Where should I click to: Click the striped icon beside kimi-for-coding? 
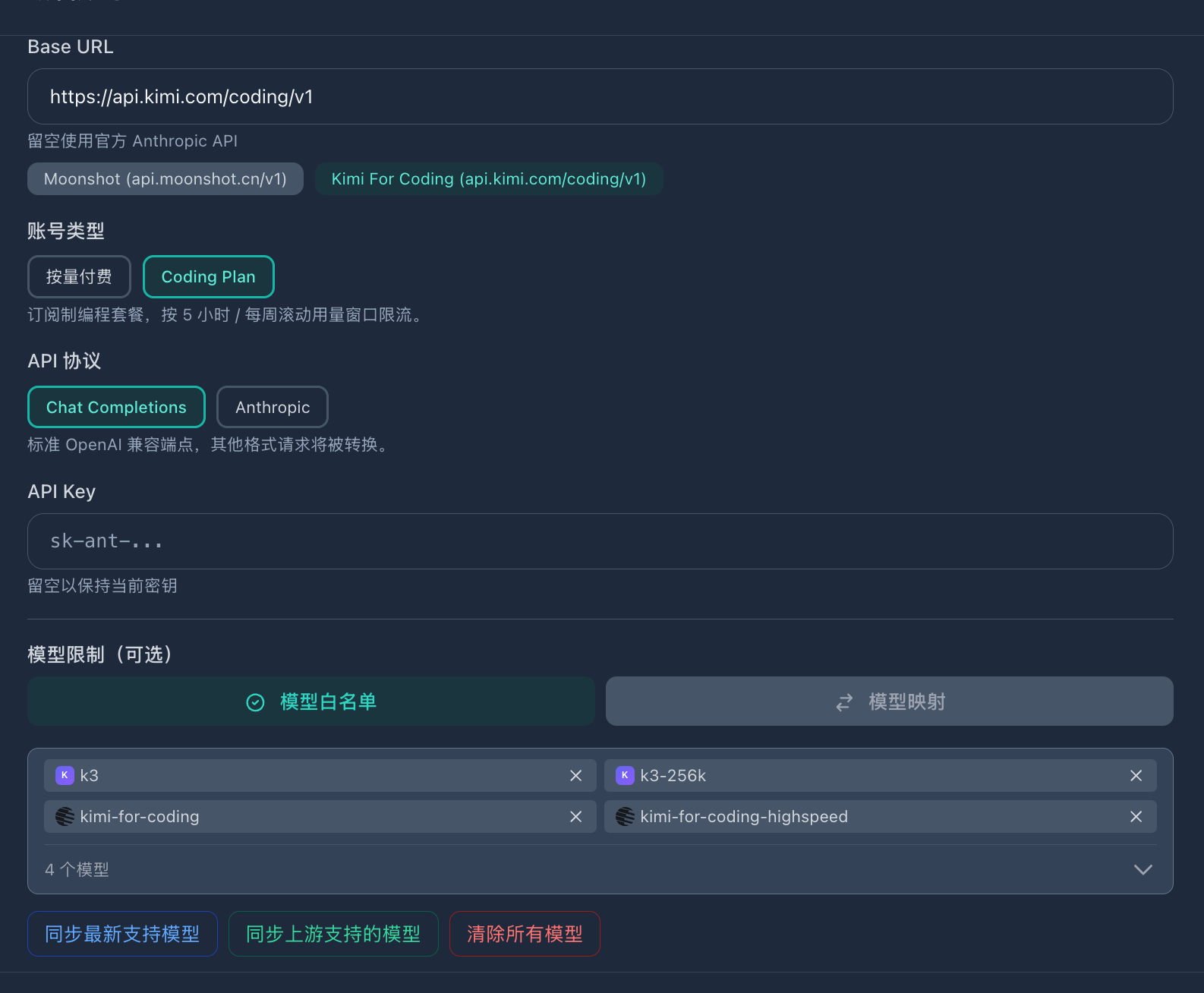(x=65, y=817)
